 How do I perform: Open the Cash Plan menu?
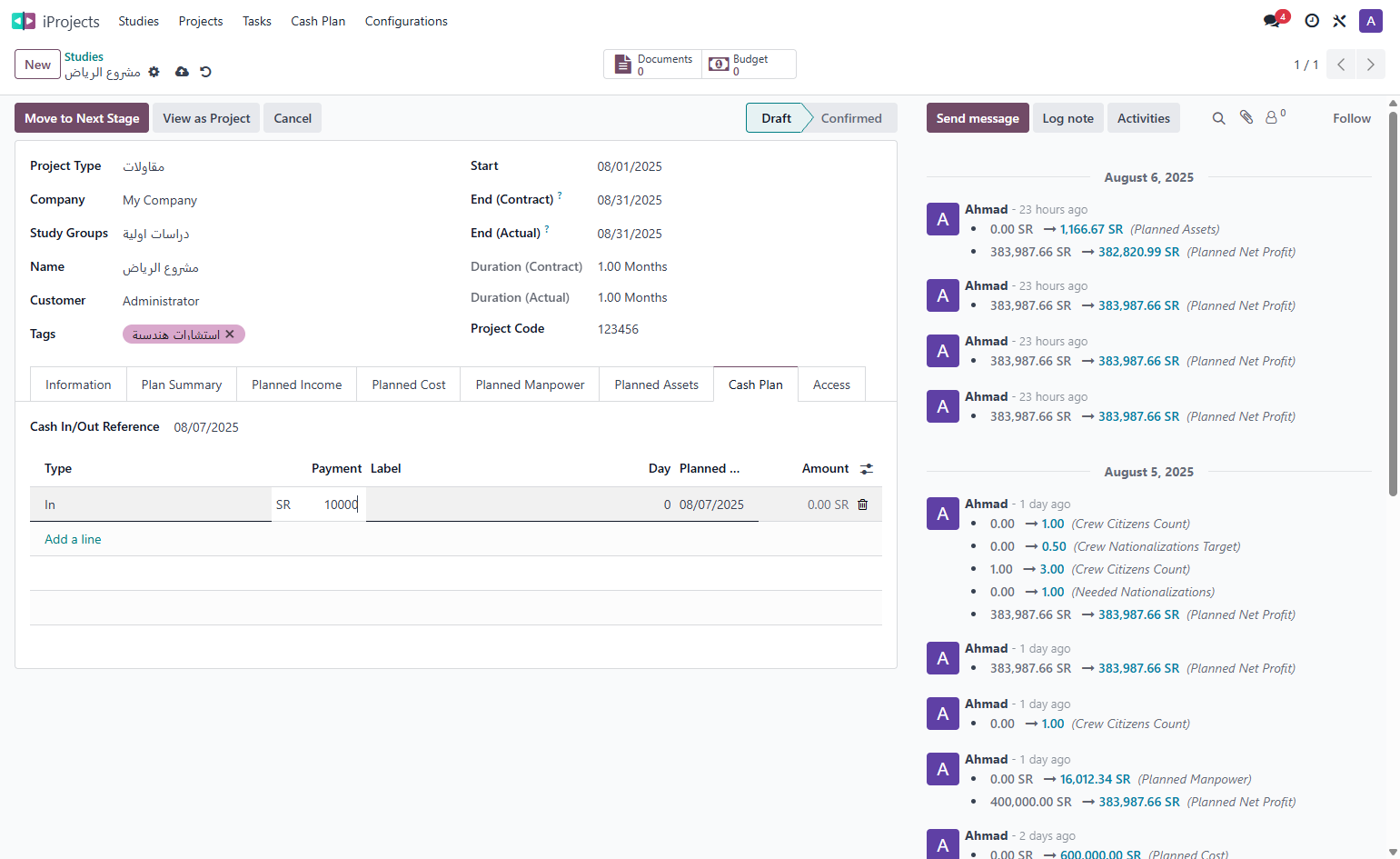318,21
